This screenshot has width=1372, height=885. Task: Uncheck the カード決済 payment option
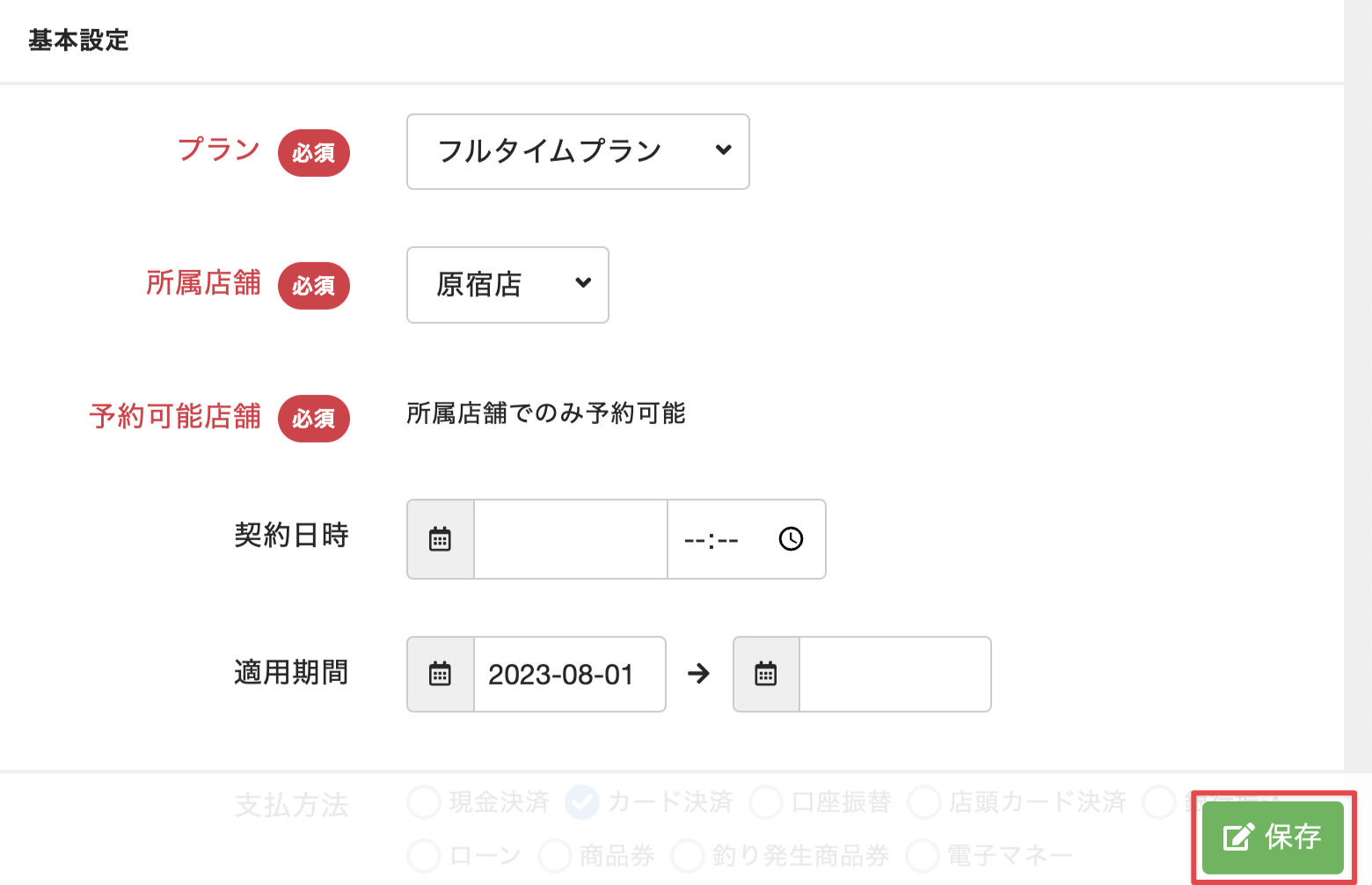[x=582, y=802]
